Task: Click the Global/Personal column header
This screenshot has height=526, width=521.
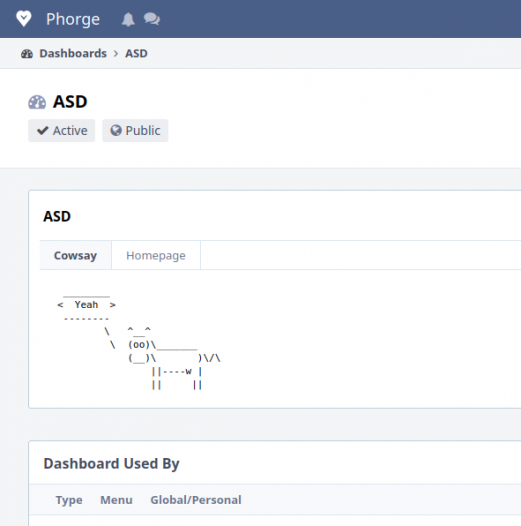Action: point(196,500)
